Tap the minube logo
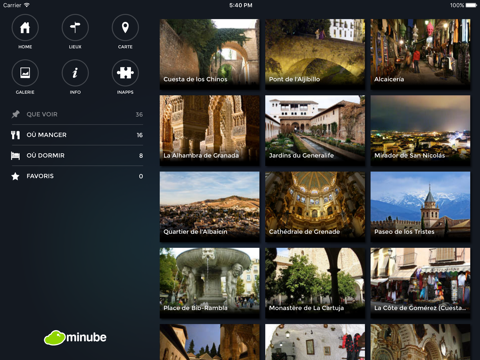Screen dimensions: 480x360 (x=75, y=338)
